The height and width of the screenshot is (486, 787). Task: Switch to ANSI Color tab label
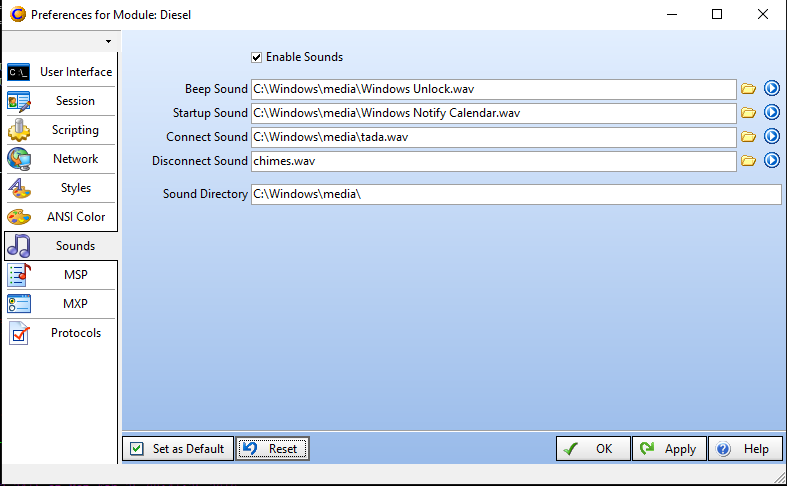tap(76, 217)
